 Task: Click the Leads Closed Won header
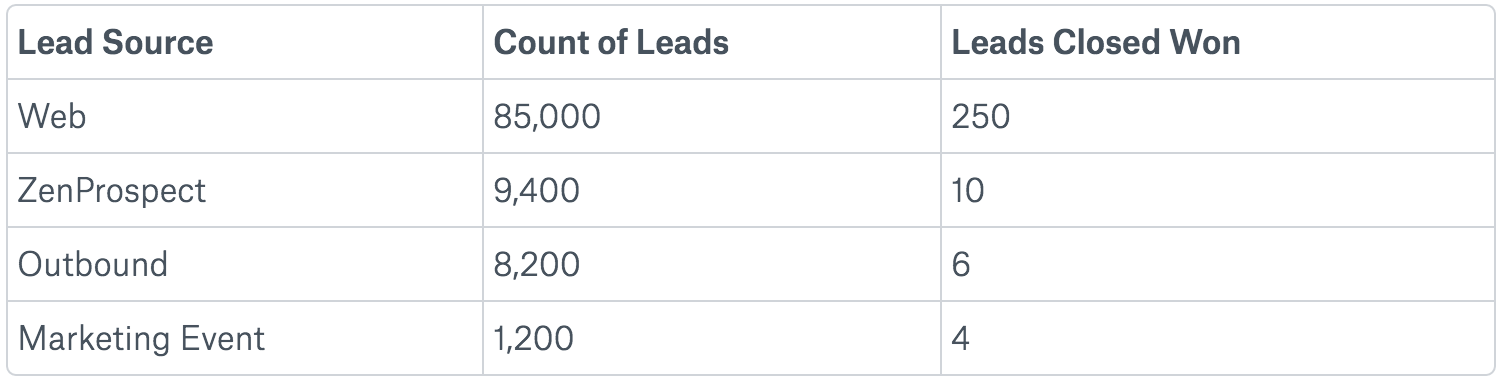[x=1096, y=42]
